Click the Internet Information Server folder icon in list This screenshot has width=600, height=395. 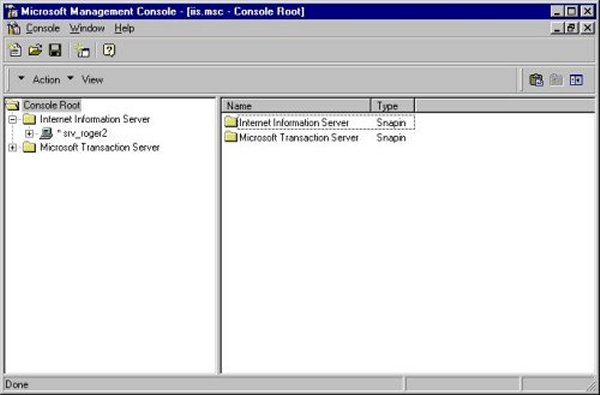tap(231, 122)
